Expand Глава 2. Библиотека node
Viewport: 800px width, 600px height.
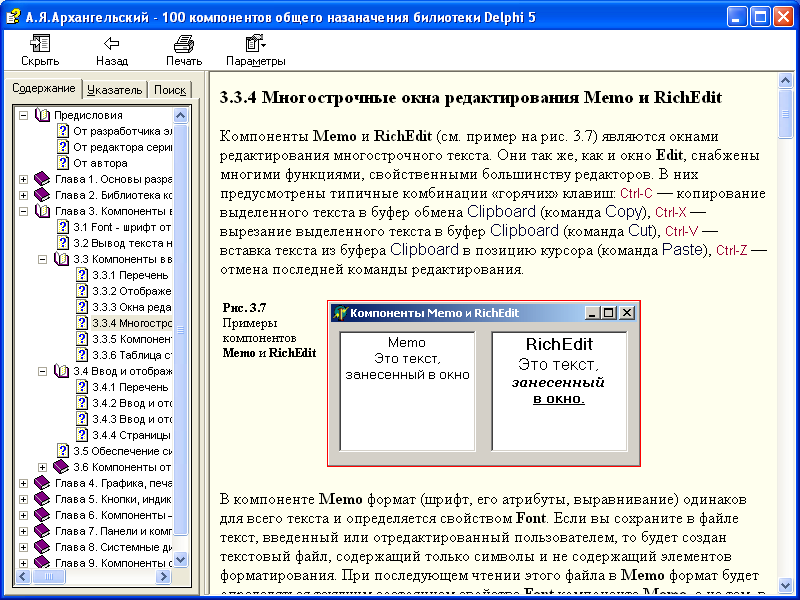click(23, 195)
